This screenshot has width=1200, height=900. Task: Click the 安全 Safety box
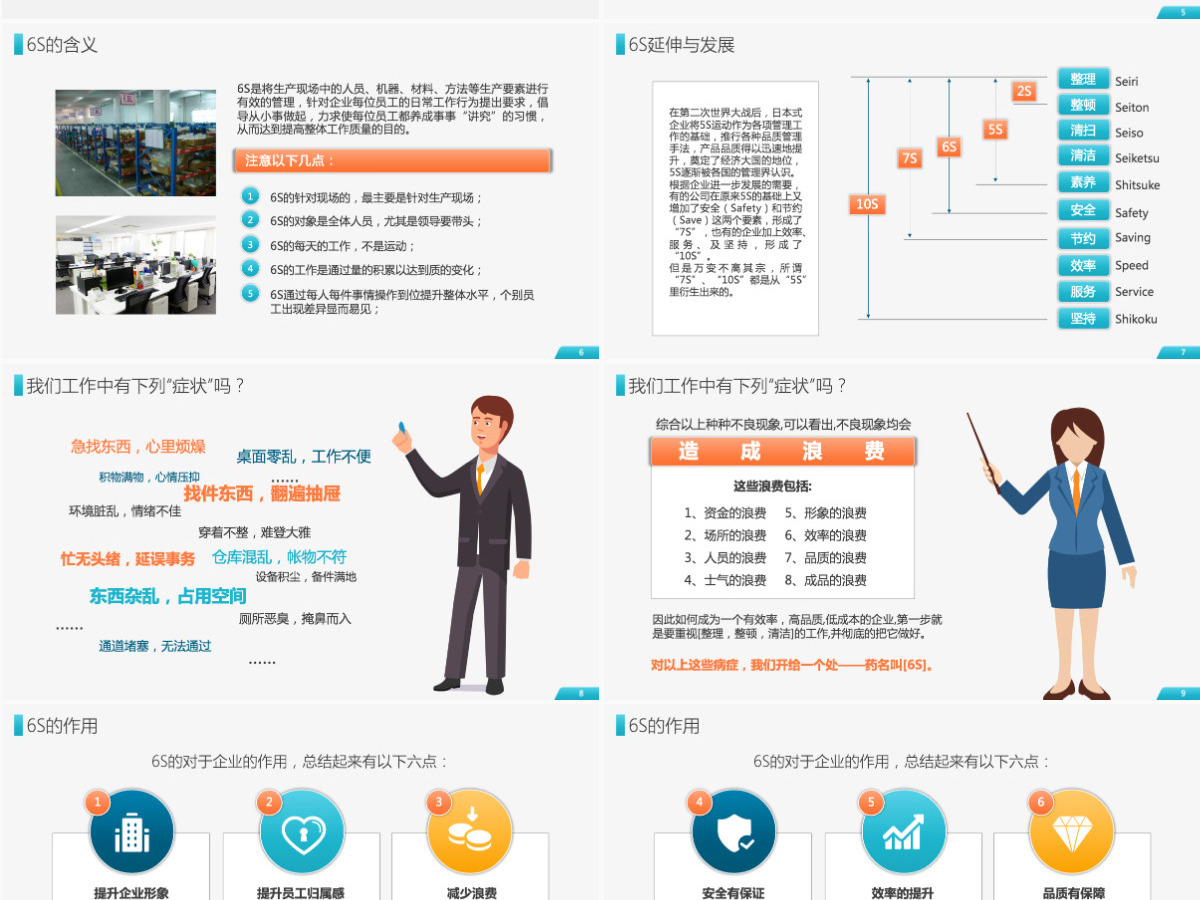click(x=1083, y=211)
